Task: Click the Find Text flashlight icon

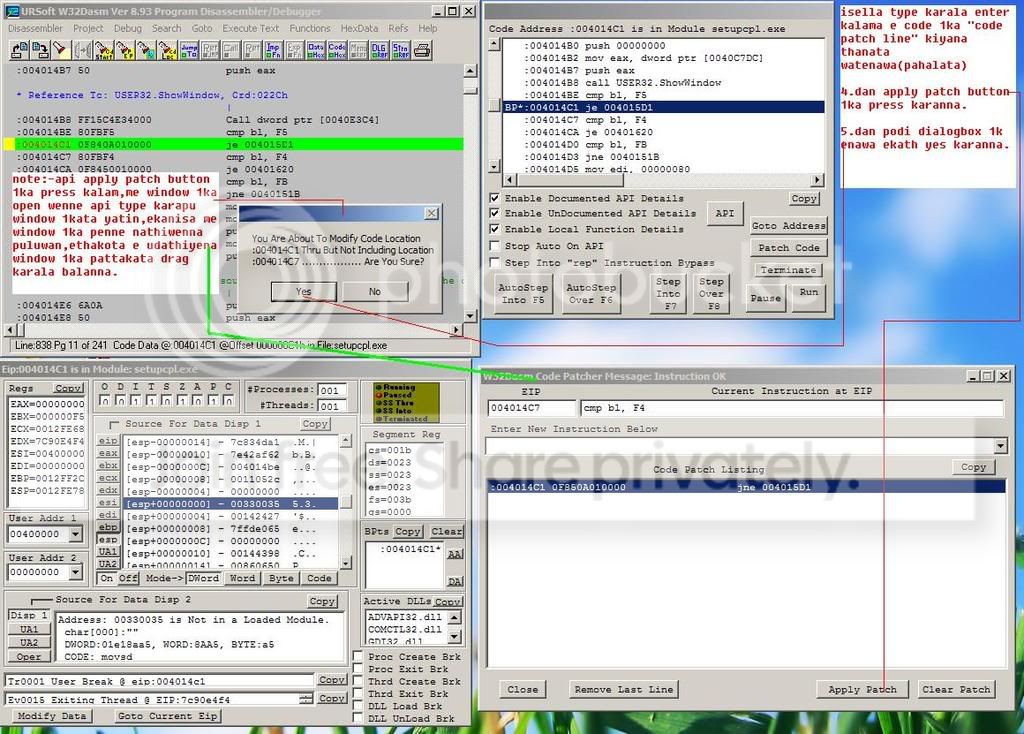Action: click(x=60, y=50)
